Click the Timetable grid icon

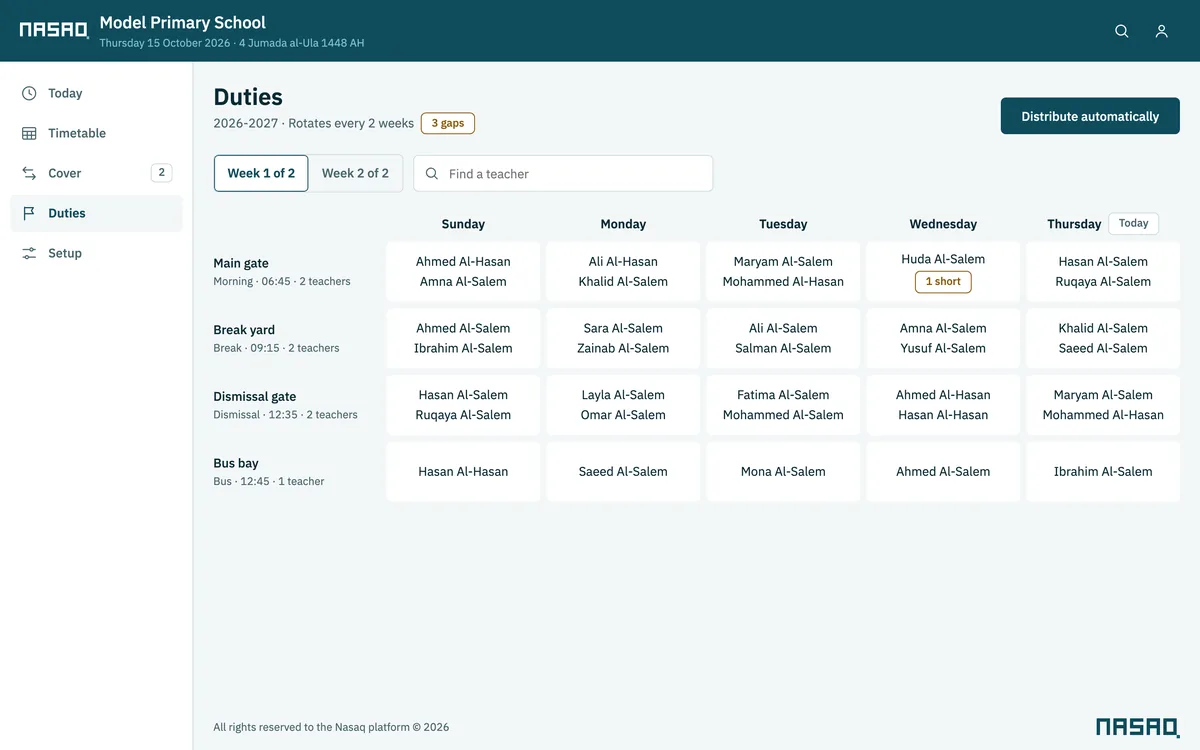pos(29,133)
